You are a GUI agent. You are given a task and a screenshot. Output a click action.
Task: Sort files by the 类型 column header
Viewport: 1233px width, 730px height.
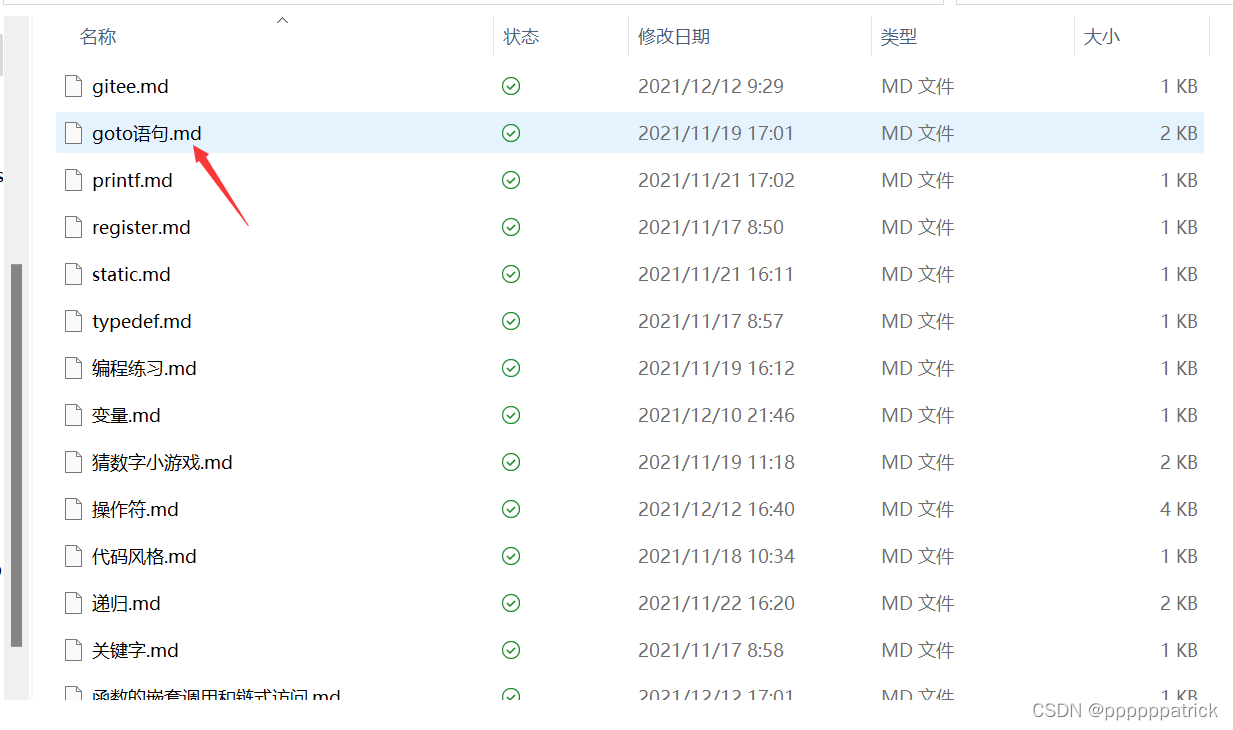[x=898, y=37]
